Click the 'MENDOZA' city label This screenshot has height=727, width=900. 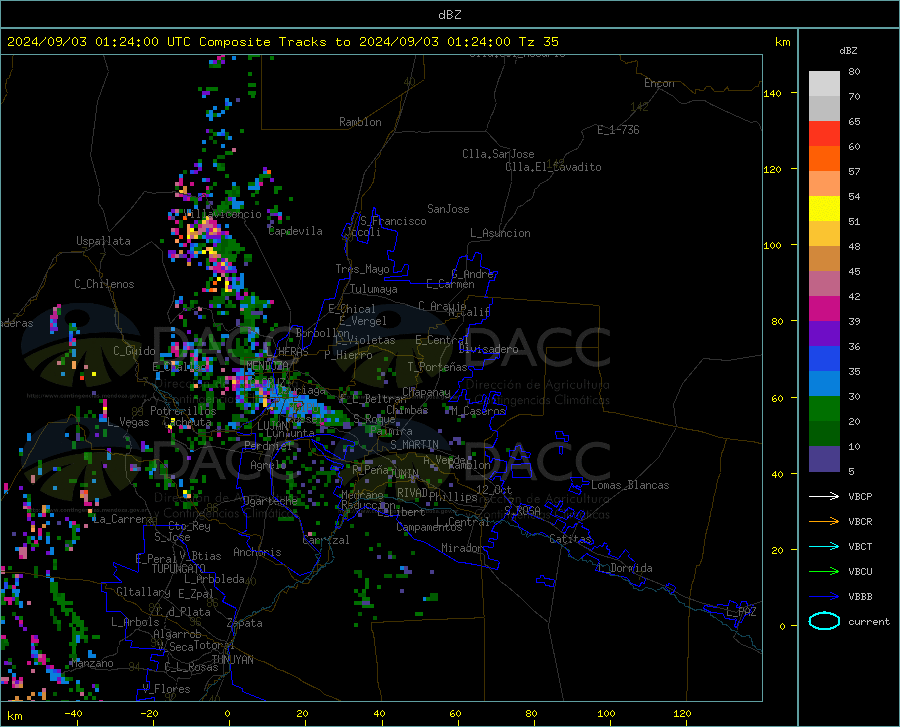click(267, 366)
